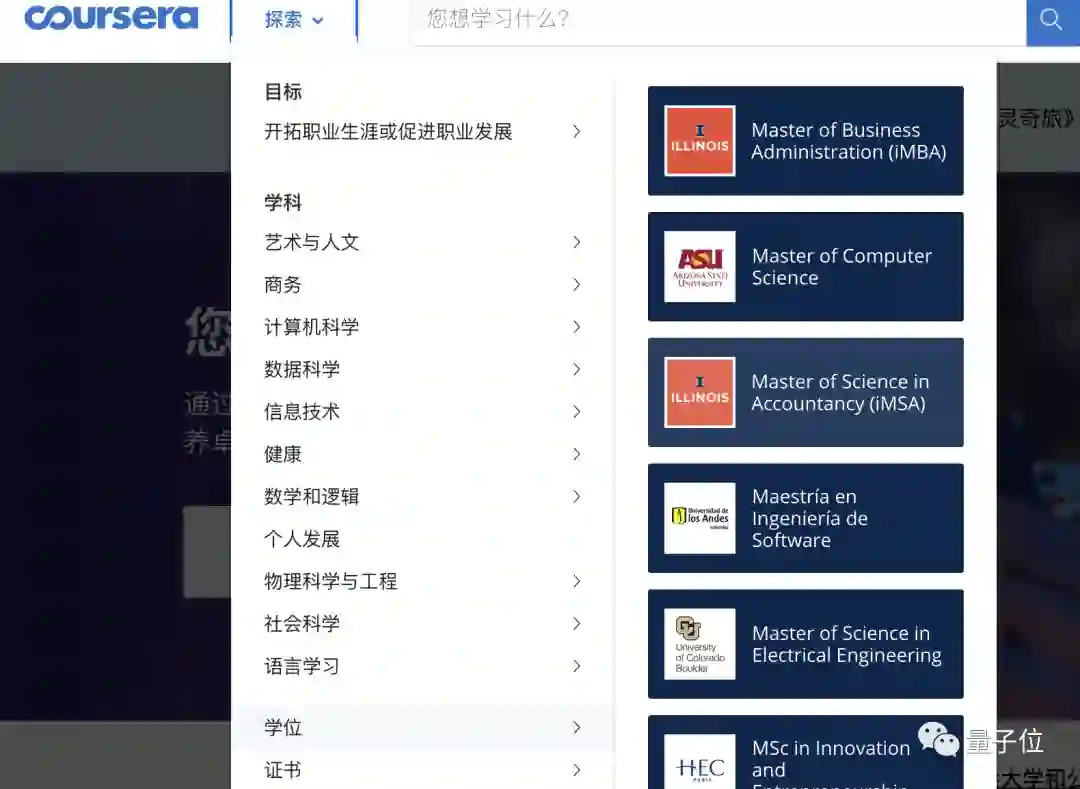The height and width of the screenshot is (789, 1080).
Task: Click the Illinois logo on iMSA card
Action: (x=700, y=392)
